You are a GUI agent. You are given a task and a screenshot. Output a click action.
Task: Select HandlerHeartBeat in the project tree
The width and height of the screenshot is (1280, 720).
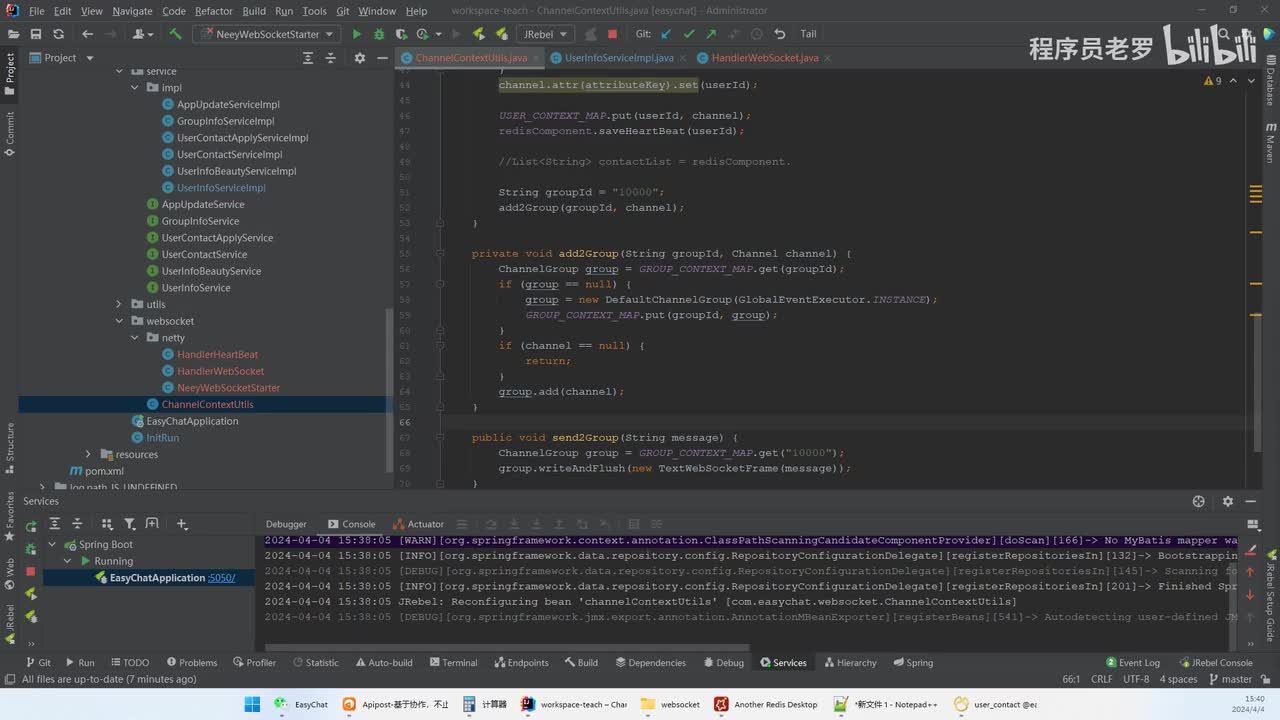pos(217,354)
